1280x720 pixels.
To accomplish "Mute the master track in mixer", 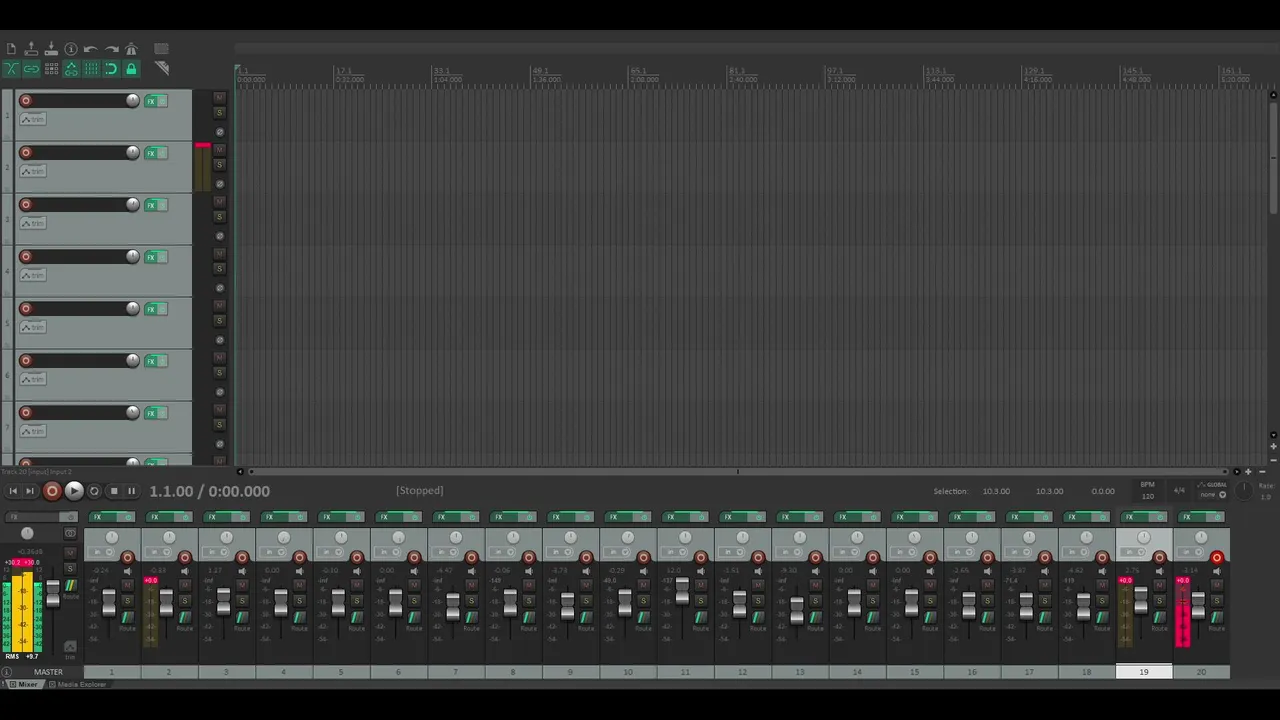I will pyautogui.click(x=70, y=553).
